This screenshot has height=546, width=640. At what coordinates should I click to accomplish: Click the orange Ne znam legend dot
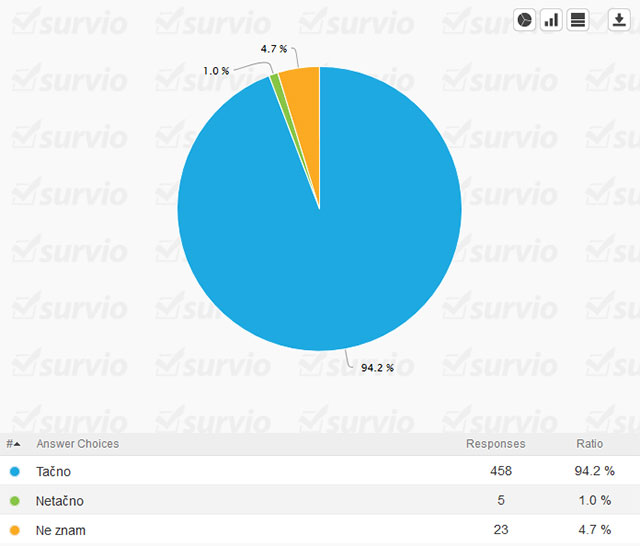click(x=14, y=529)
